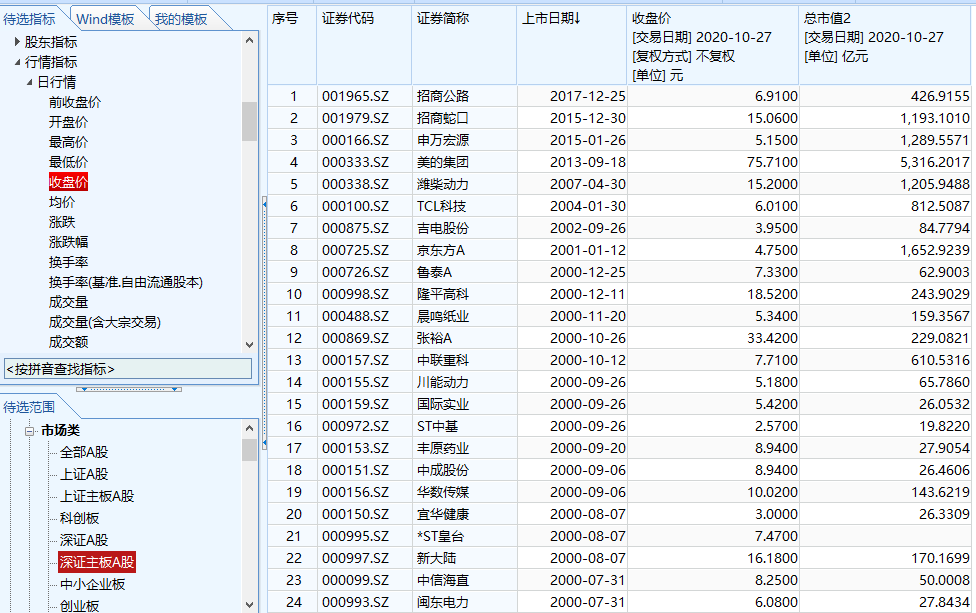Select the 均价 indicator
Screen dimensions: 976x613
tap(62, 202)
